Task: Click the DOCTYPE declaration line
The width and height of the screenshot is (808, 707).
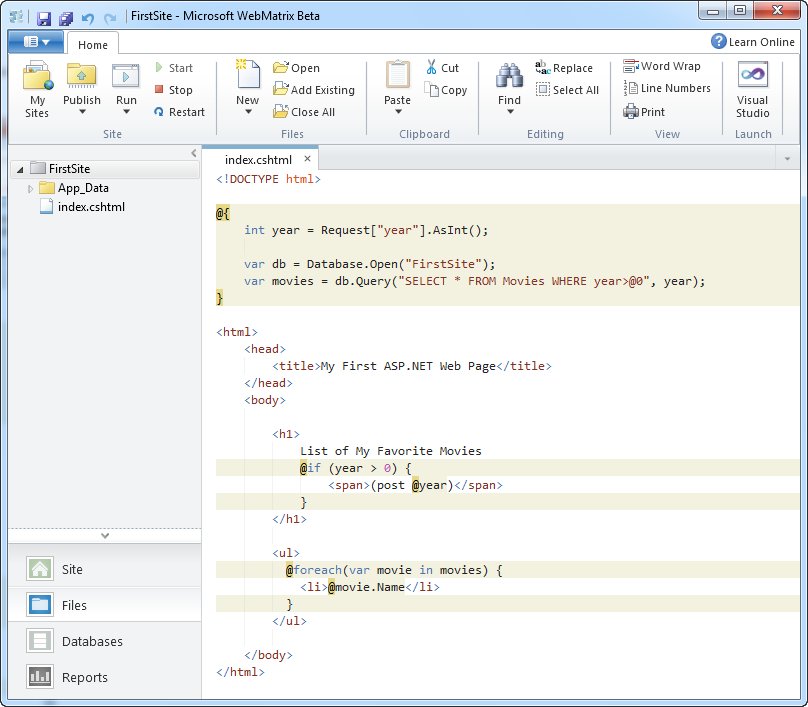Action: point(268,179)
